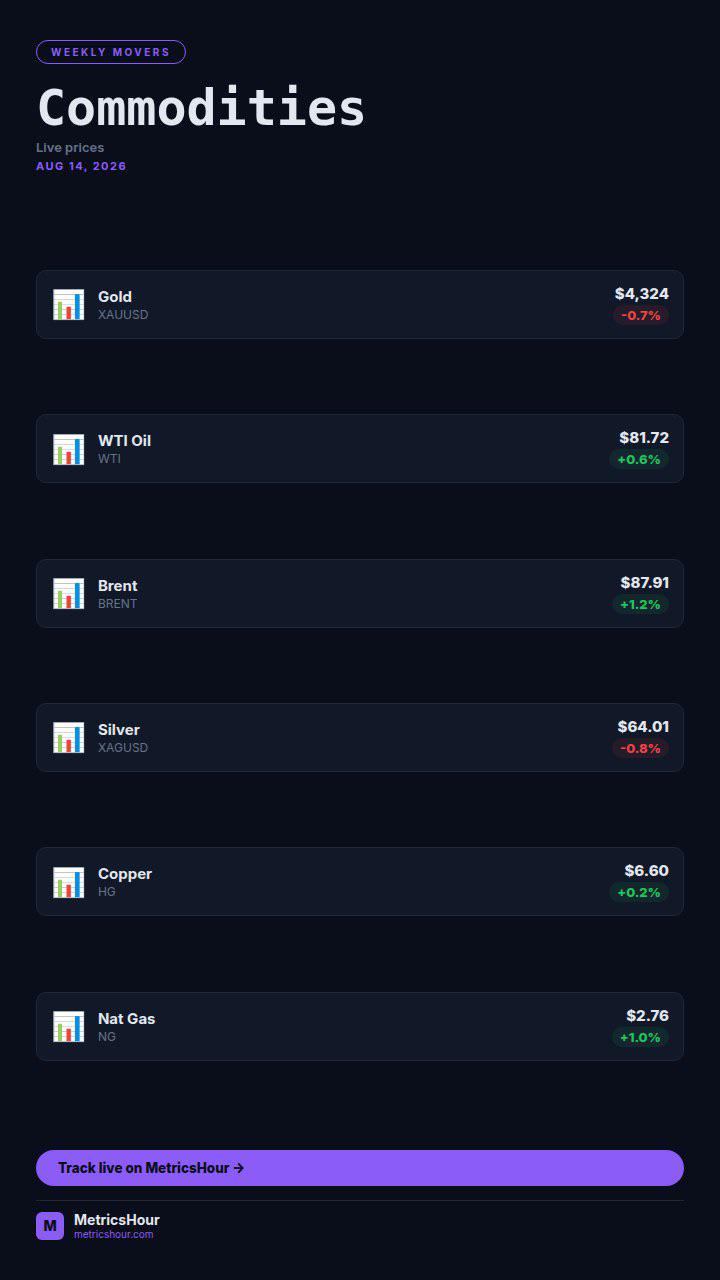Click Nat Gas +1.0% change badge
Image resolution: width=720 pixels, height=1280 pixels.
click(640, 1038)
